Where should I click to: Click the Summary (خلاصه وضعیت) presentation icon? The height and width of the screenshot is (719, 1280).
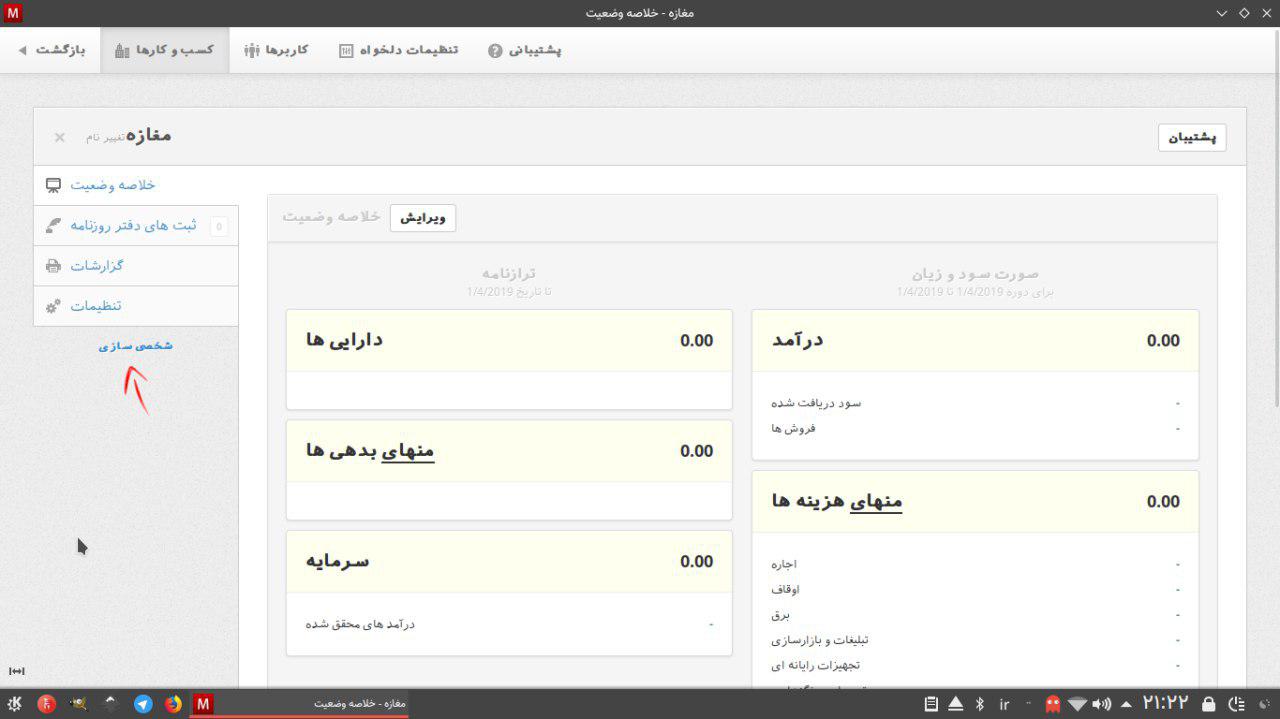click(53, 185)
